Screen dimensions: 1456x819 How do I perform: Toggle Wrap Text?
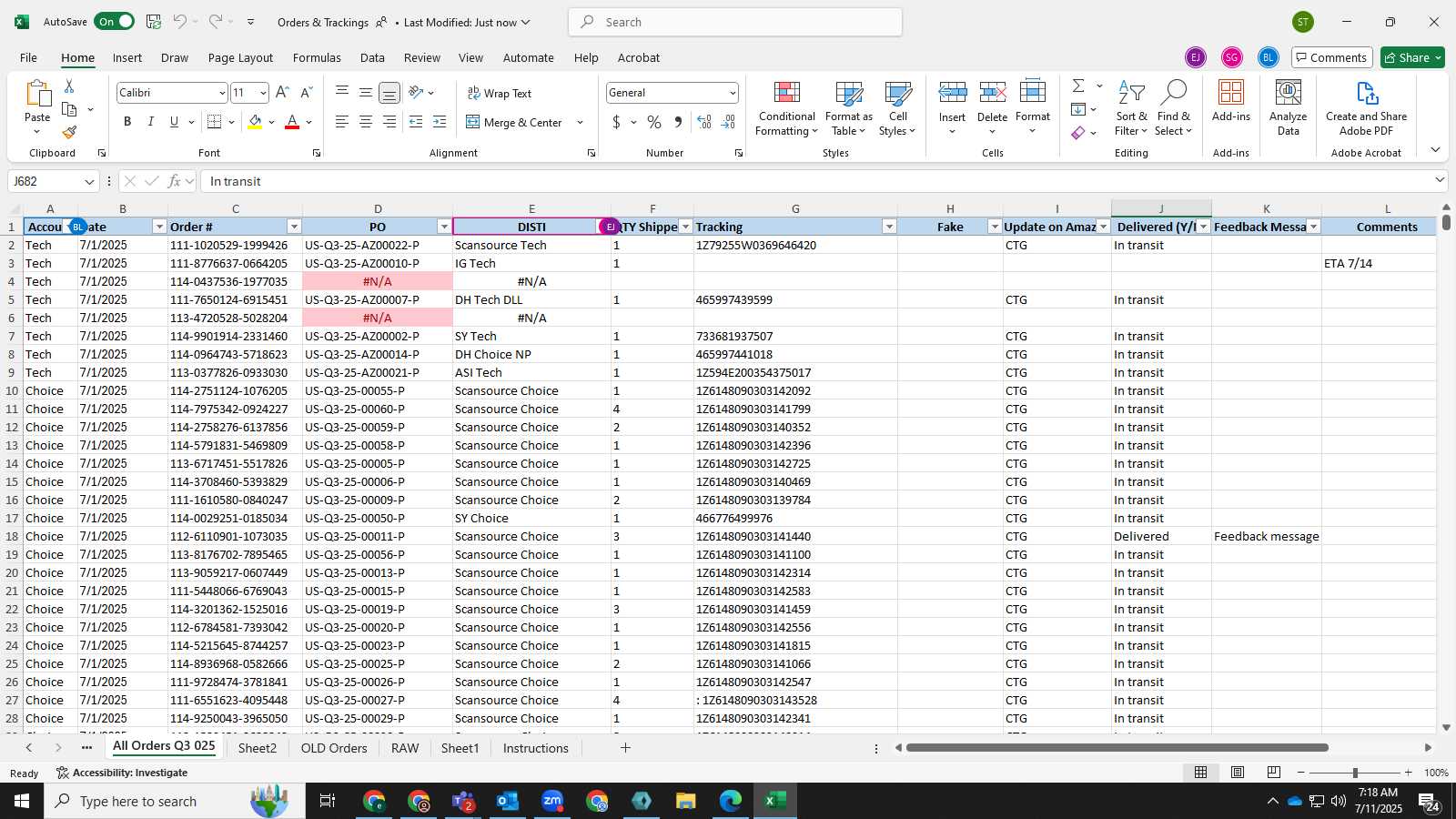[499, 93]
